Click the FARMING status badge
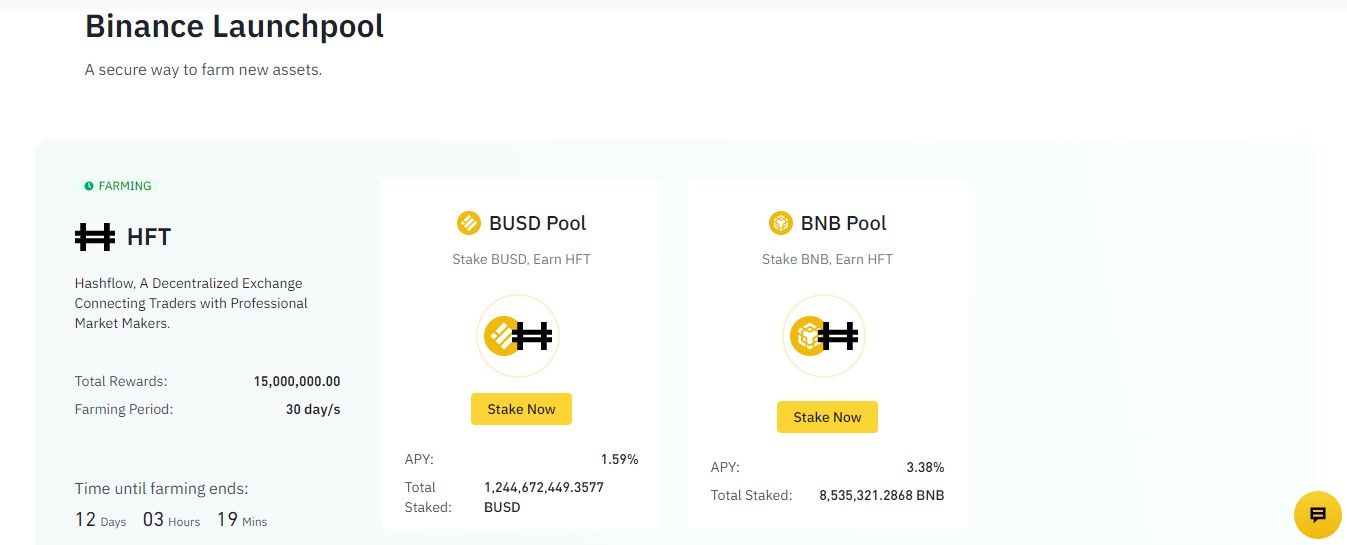1347x545 pixels. tap(117, 186)
